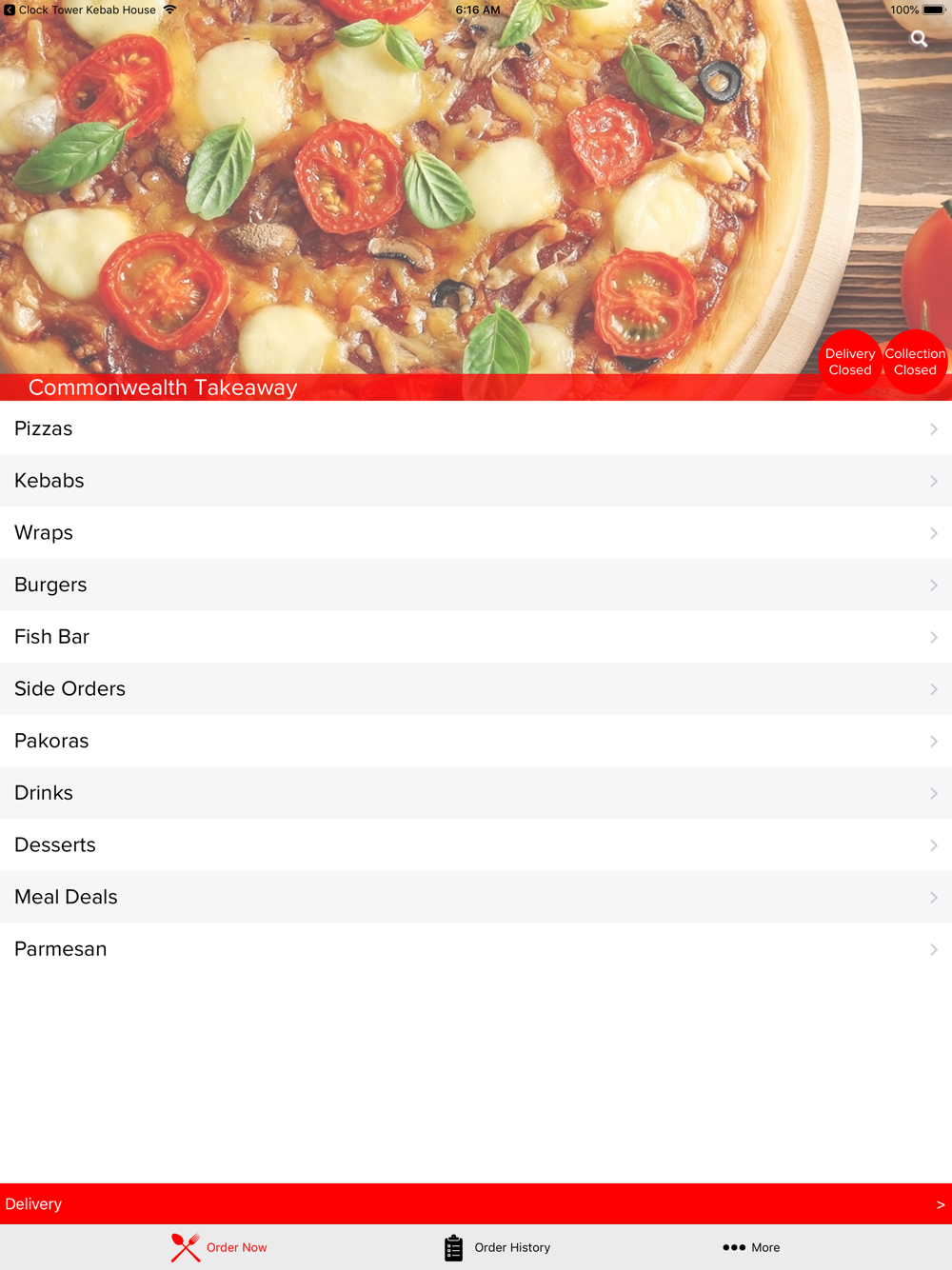Image resolution: width=952 pixels, height=1270 pixels.
Task: Expand the Fish Bar category chevron
Action: point(934,637)
